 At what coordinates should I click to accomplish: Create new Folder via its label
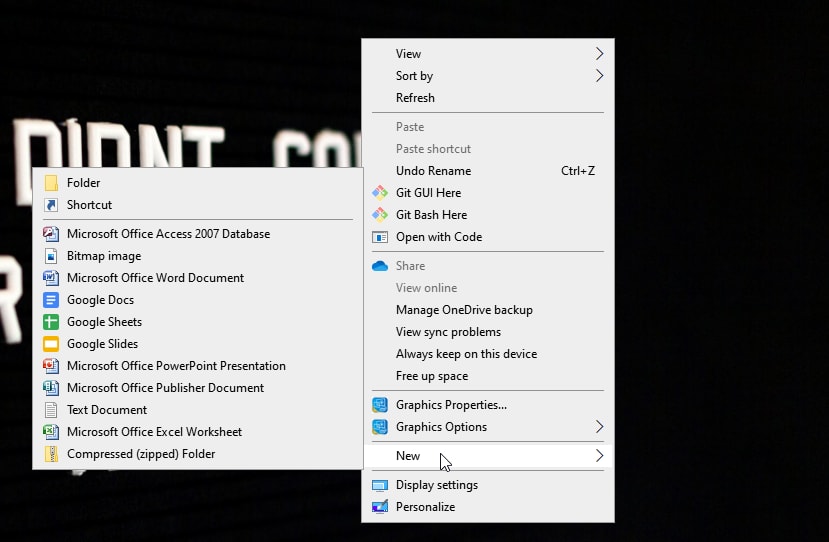(x=84, y=183)
